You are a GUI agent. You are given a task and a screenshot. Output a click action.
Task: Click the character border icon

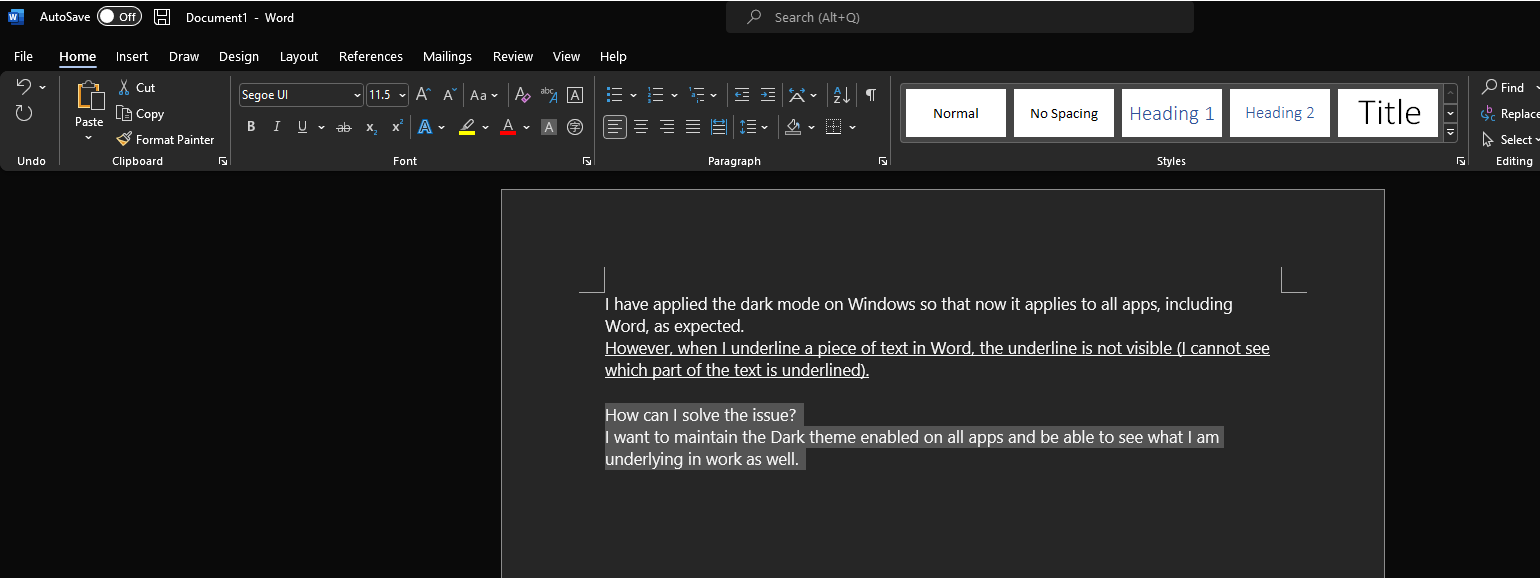pyautogui.click(x=575, y=95)
